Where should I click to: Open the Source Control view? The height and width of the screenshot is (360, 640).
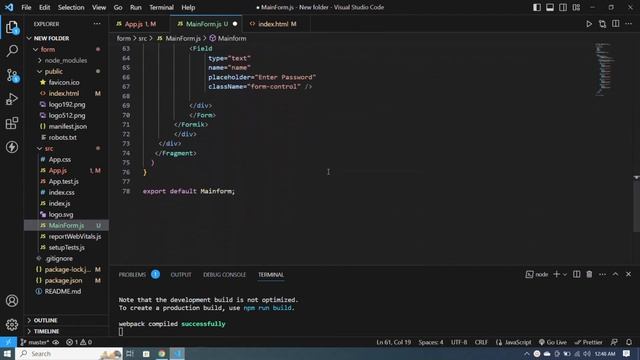click(x=12, y=76)
